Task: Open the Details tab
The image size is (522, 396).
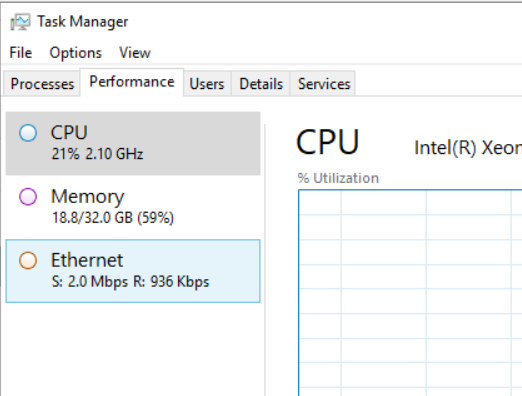Action: (261, 84)
